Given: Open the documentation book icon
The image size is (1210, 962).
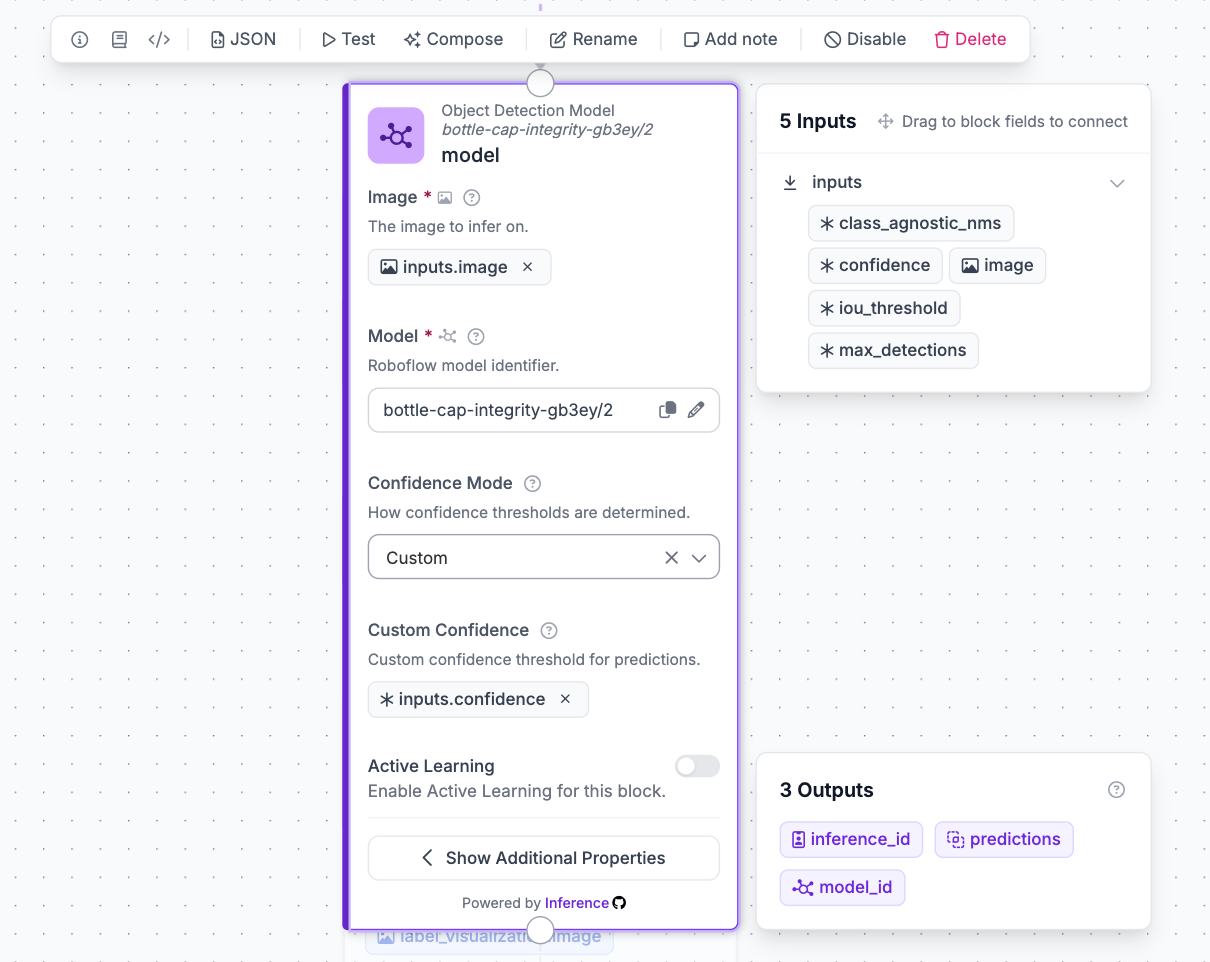Looking at the screenshot, I should coord(119,40).
